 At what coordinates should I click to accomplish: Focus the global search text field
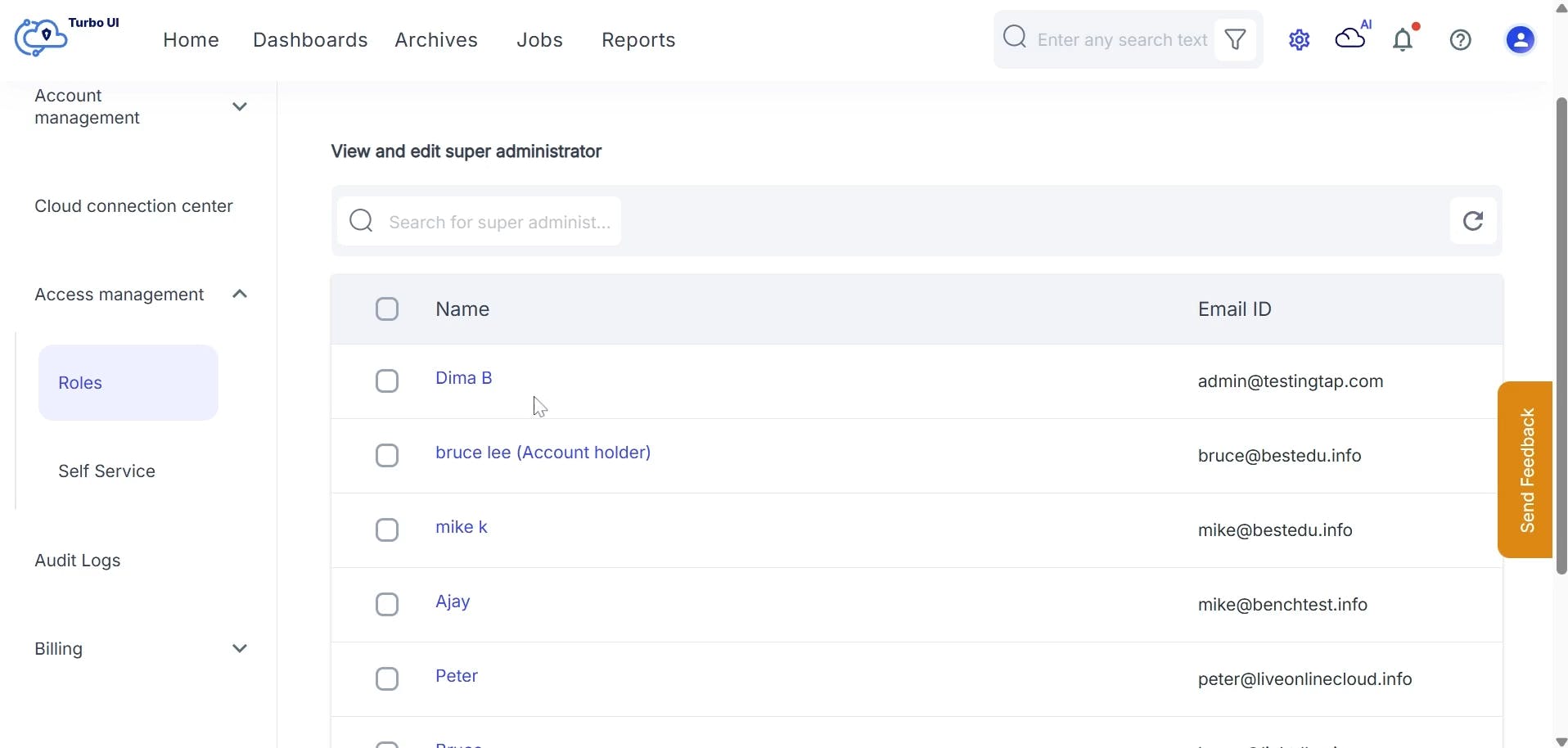point(1123,39)
